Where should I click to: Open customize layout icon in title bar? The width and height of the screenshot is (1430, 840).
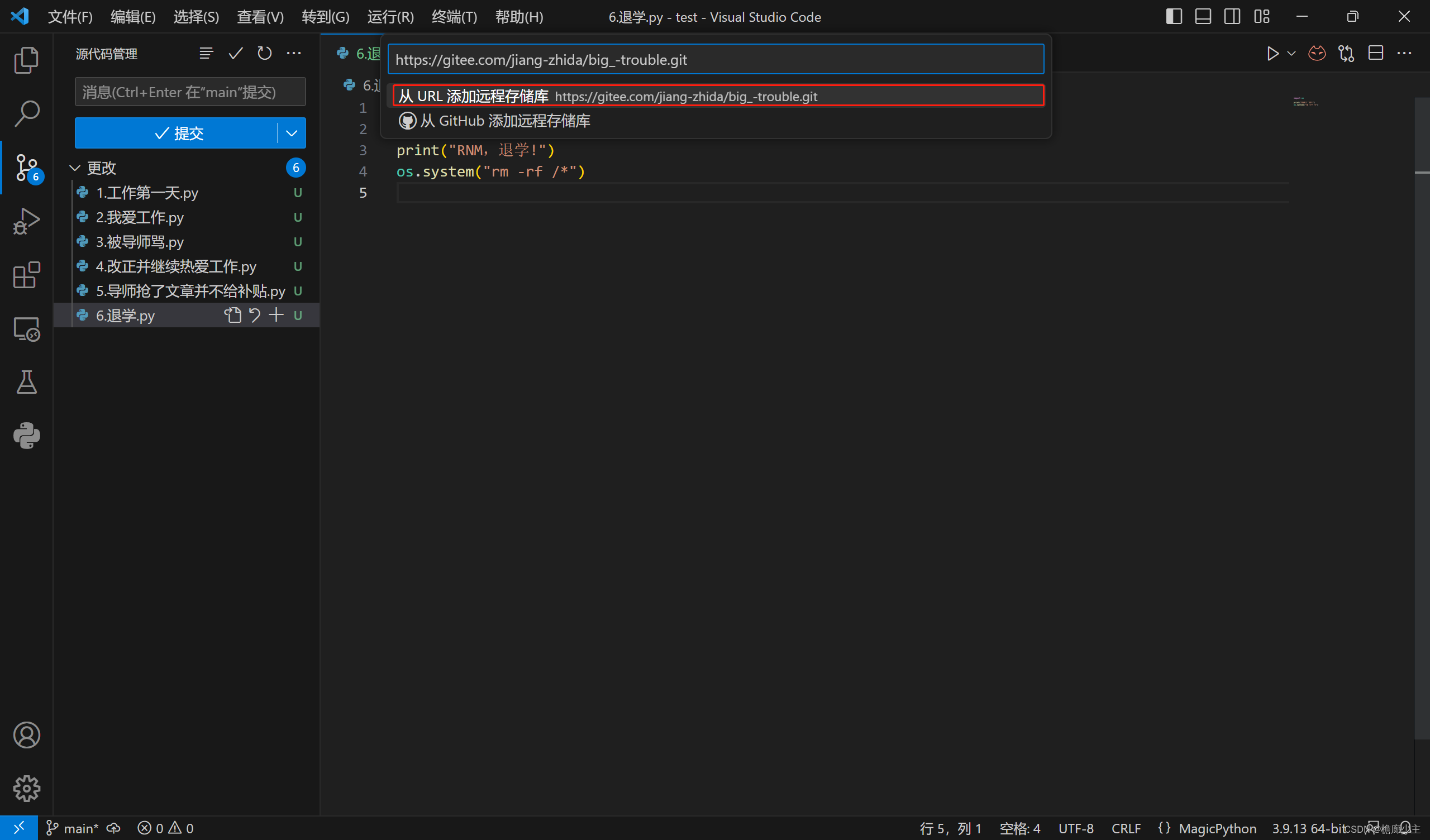point(1261,16)
